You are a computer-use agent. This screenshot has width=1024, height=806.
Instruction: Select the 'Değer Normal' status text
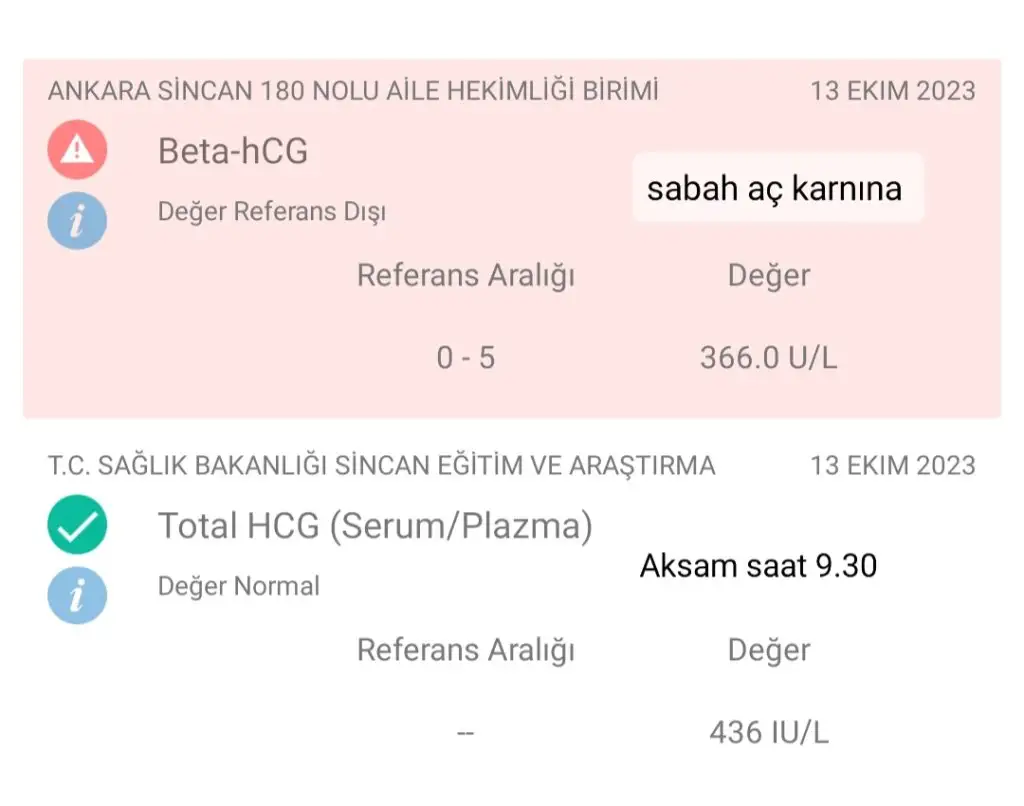(239, 586)
